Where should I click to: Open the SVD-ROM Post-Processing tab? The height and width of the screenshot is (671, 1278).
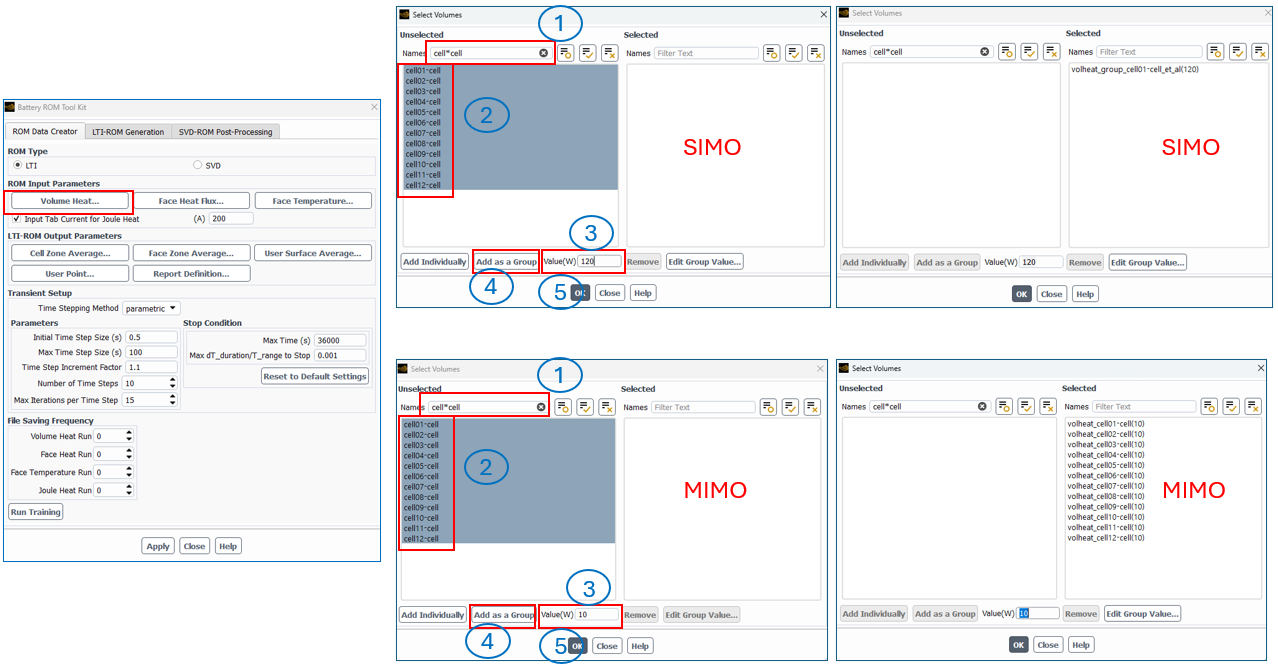225,132
